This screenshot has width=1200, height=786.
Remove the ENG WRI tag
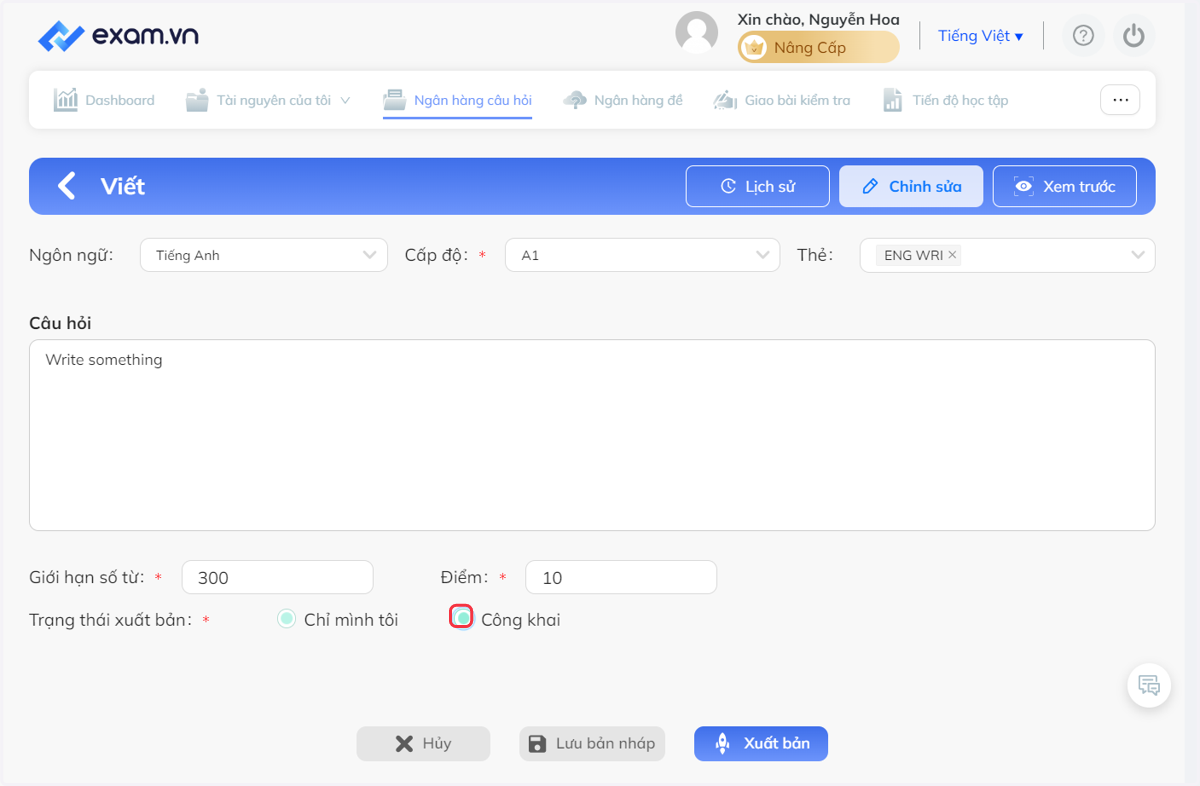pyautogui.click(x=953, y=255)
